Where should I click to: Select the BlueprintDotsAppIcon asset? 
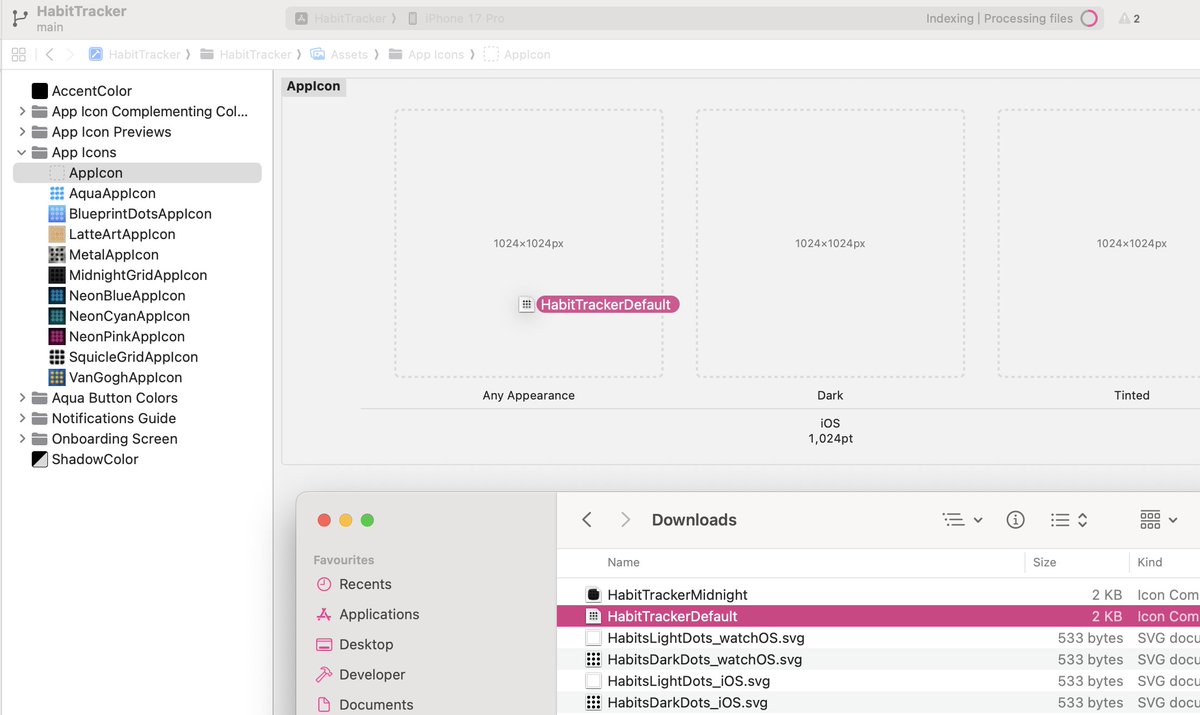pyautogui.click(x=131, y=214)
